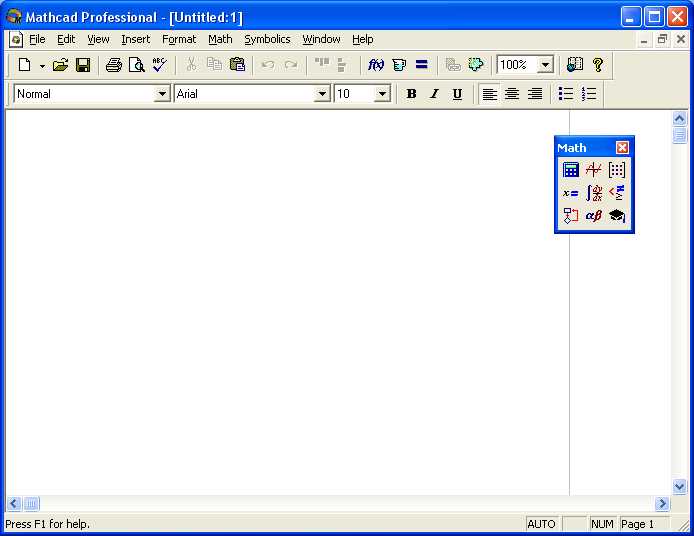694x536 pixels.
Task: Open the Boolean toolbar from Math palette
Action: point(617,193)
